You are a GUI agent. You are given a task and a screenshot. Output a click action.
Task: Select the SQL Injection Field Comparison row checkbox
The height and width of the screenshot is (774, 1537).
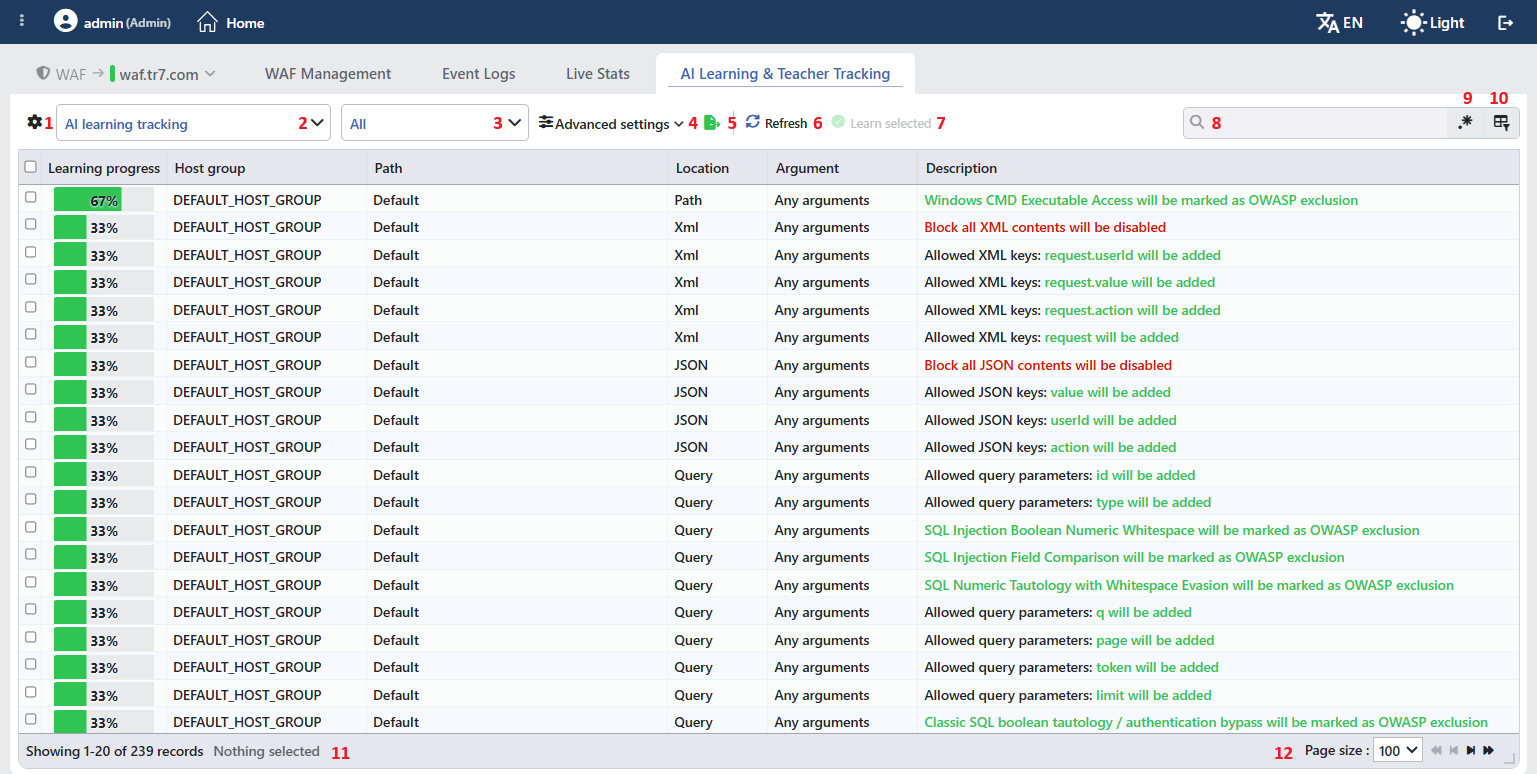coord(31,555)
